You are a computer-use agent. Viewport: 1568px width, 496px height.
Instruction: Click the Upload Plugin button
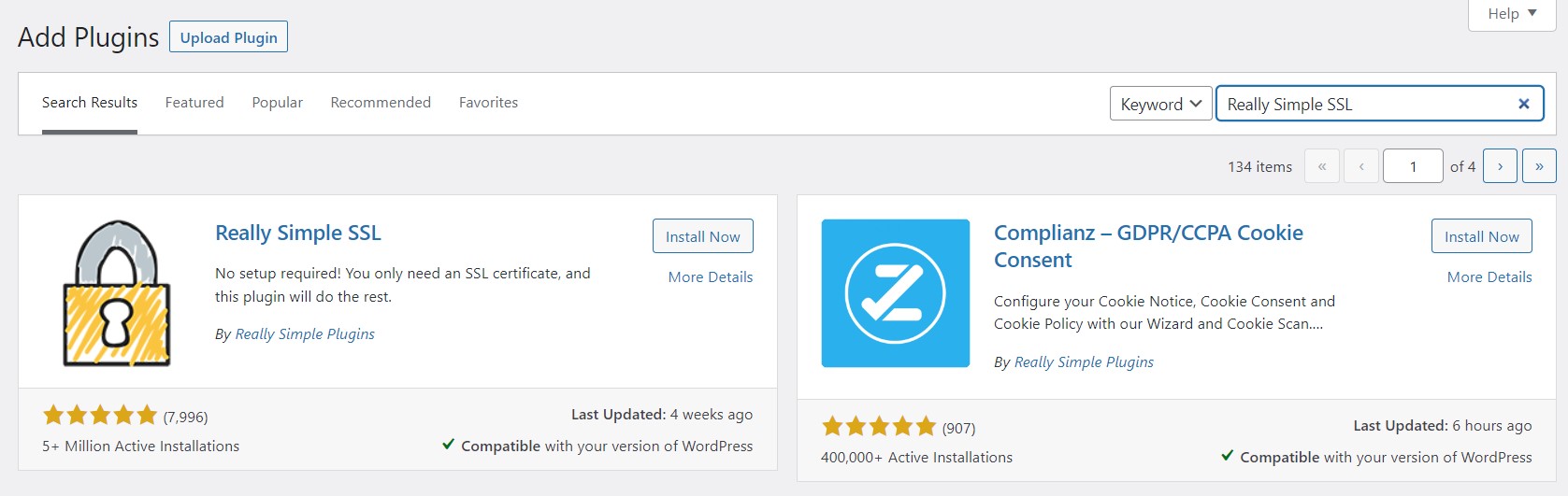click(x=228, y=37)
